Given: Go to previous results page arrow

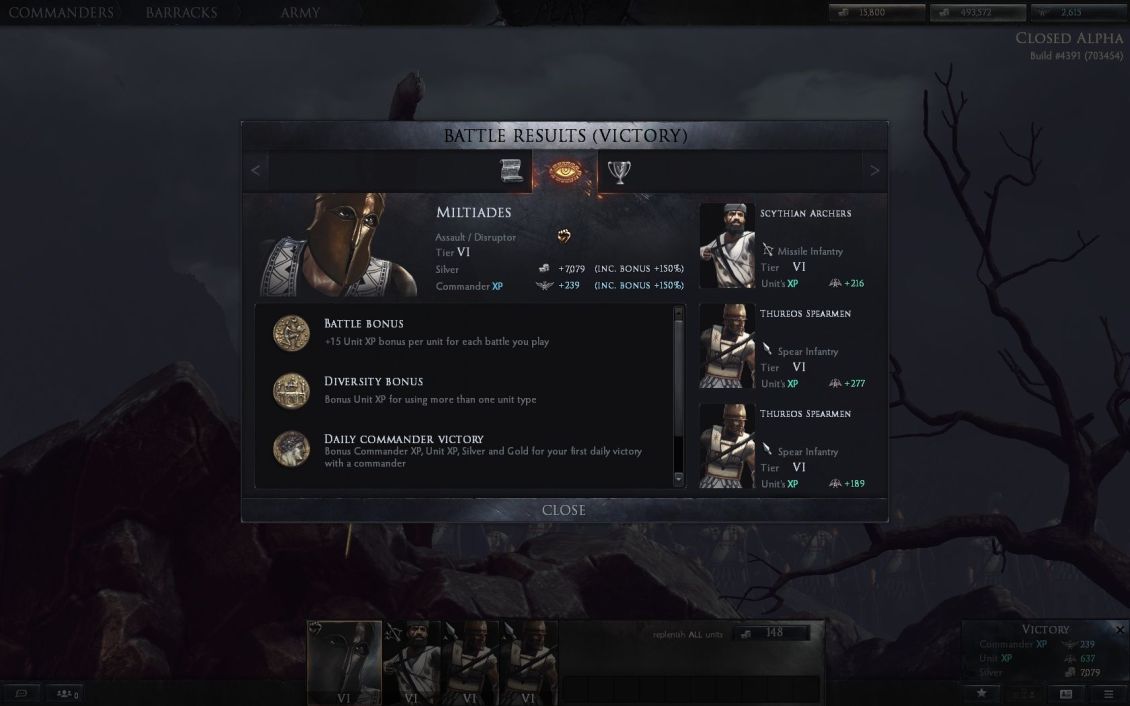Looking at the screenshot, I should click(255, 171).
